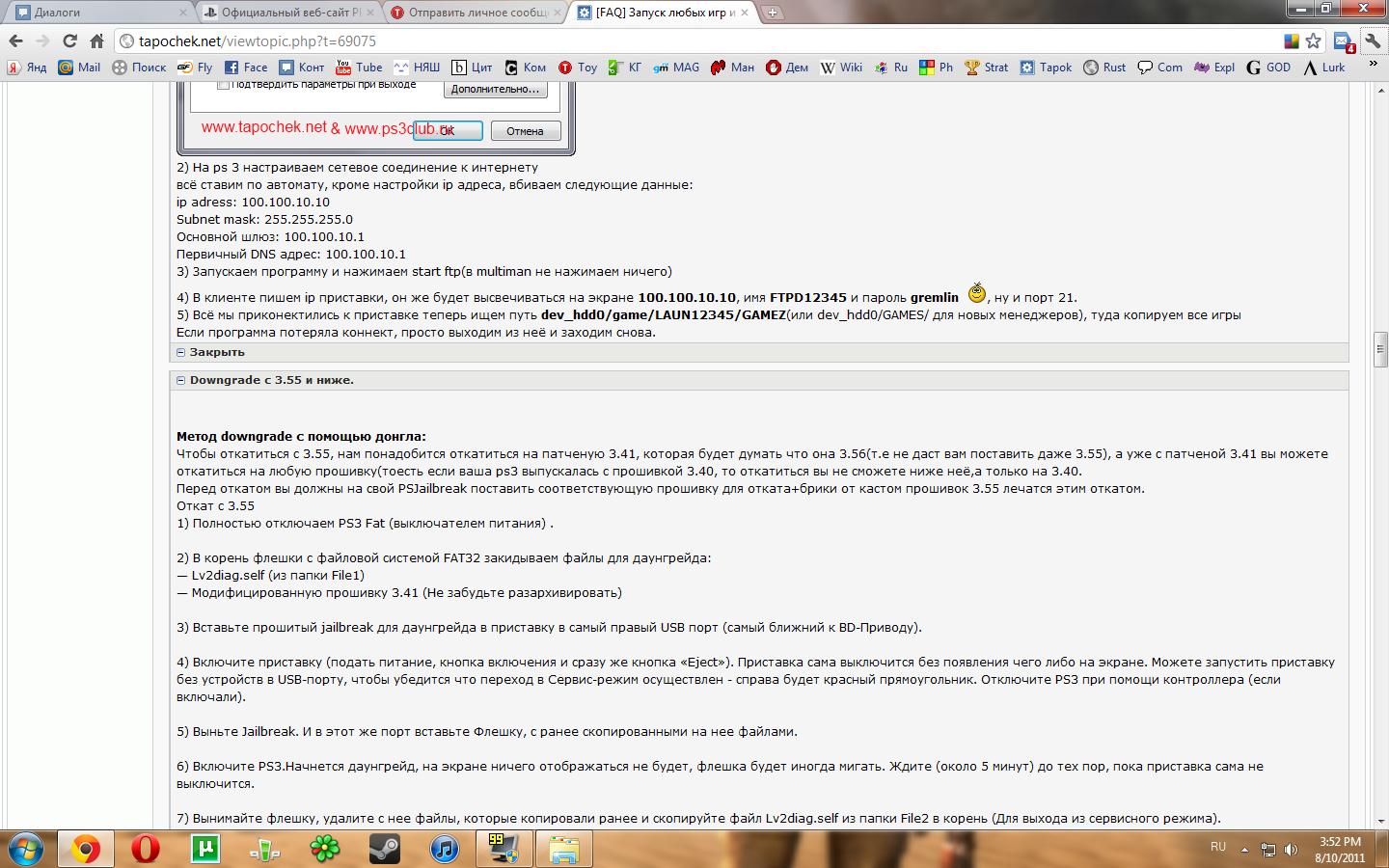
Task: Click the Отмена button in the image
Action: 526,131
